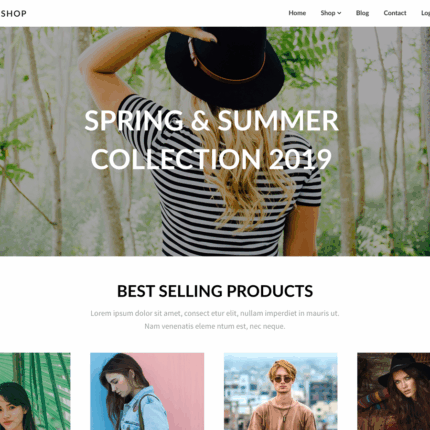The height and width of the screenshot is (430, 430).
Task: Open product with man wearing sunglasses
Action: [281, 391]
